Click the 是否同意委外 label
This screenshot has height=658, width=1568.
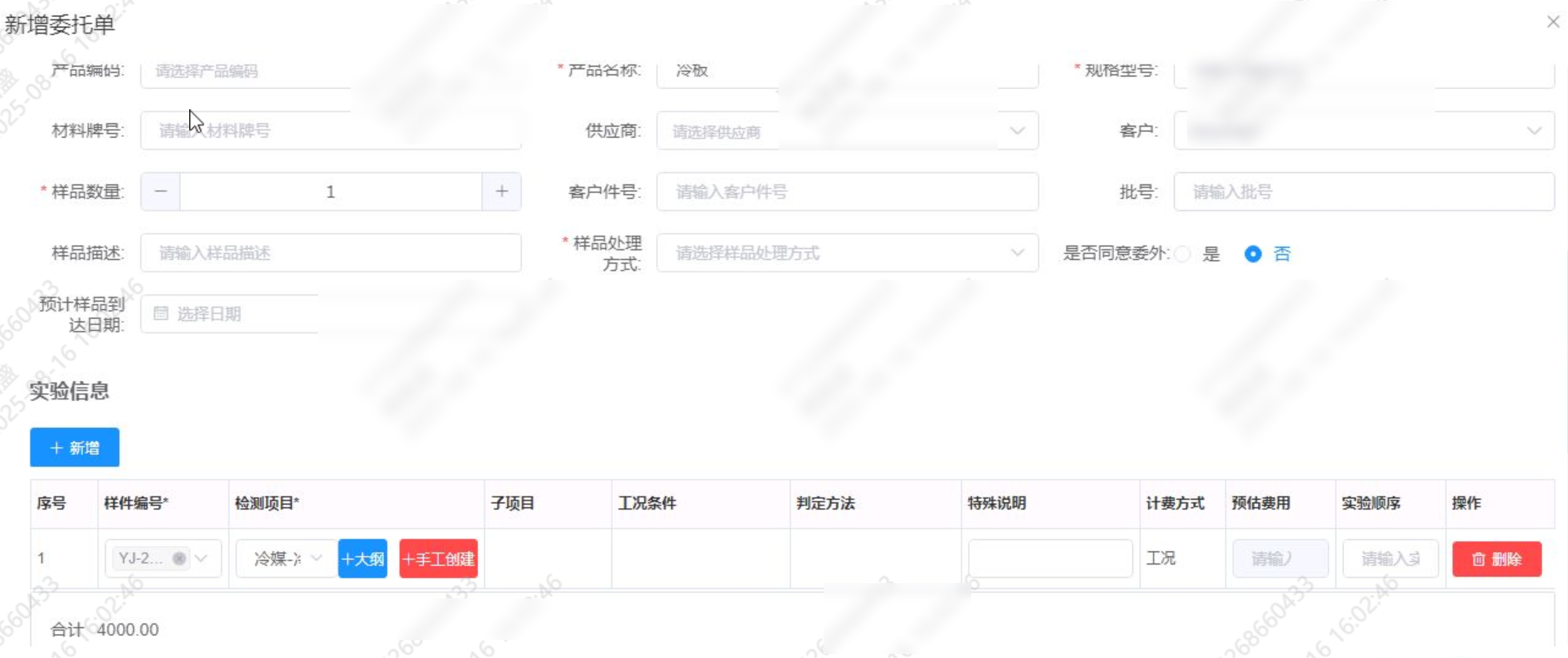coord(1115,254)
